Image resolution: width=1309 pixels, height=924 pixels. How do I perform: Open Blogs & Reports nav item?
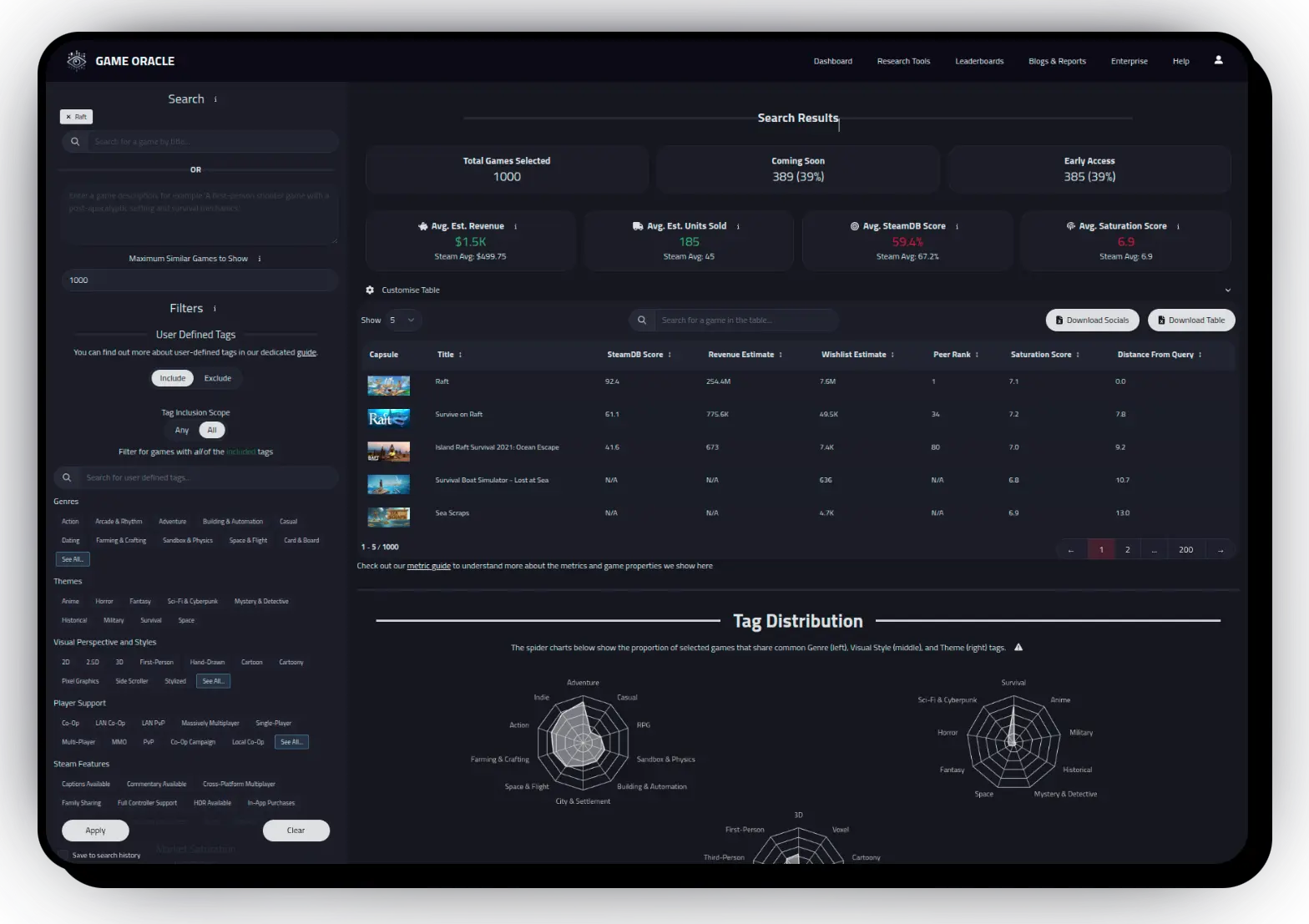click(x=1057, y=61)
